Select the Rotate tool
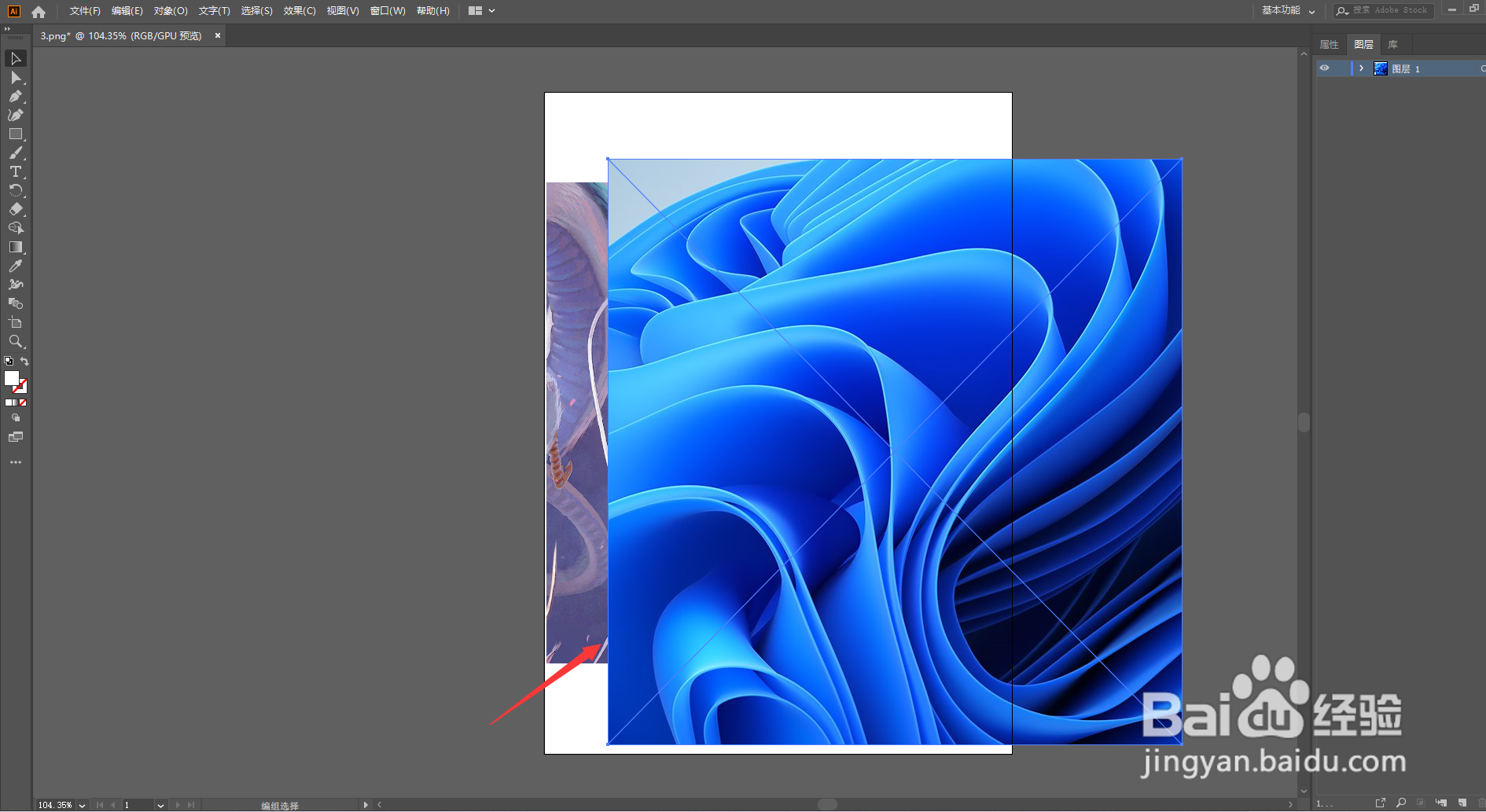The image size is (1486, 812). 15,191
